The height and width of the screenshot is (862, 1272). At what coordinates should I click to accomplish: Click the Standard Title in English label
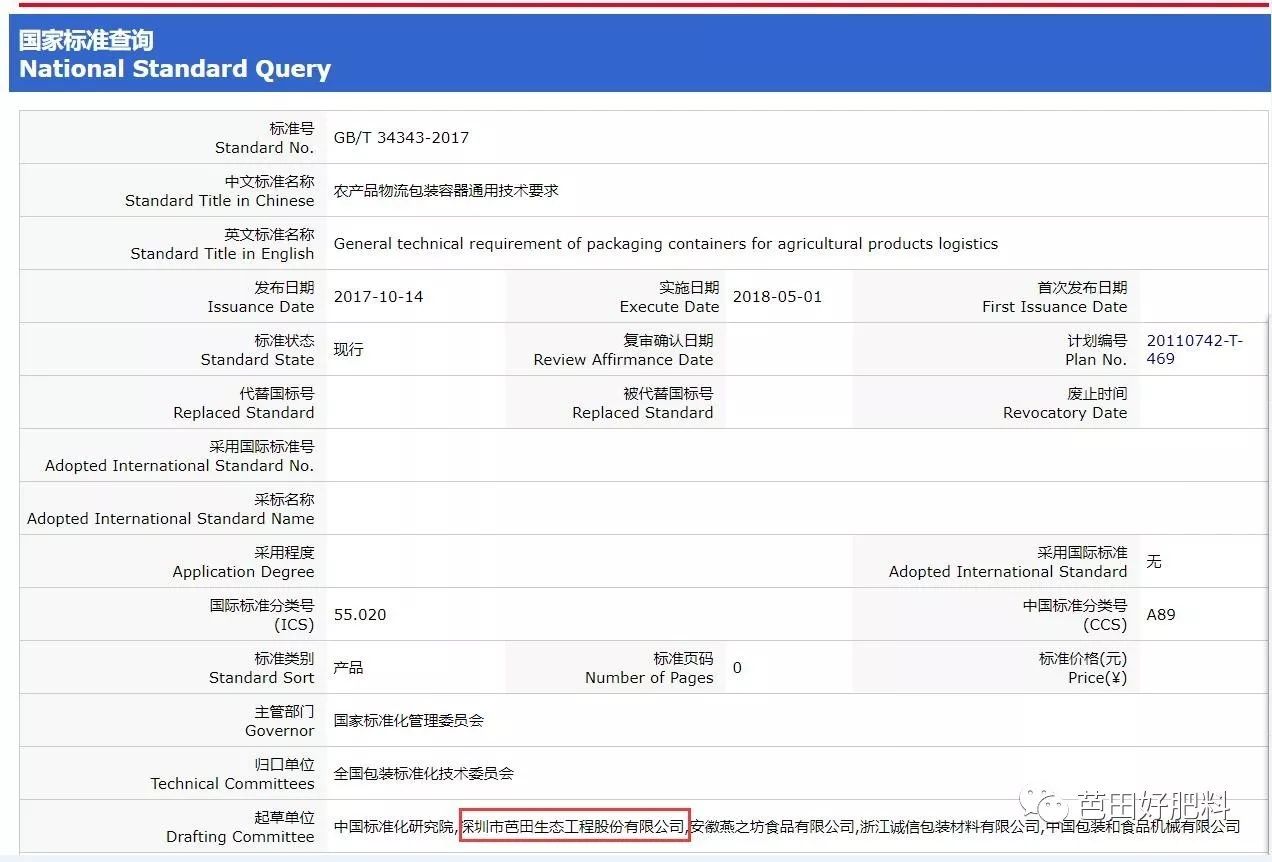point(222,244)
